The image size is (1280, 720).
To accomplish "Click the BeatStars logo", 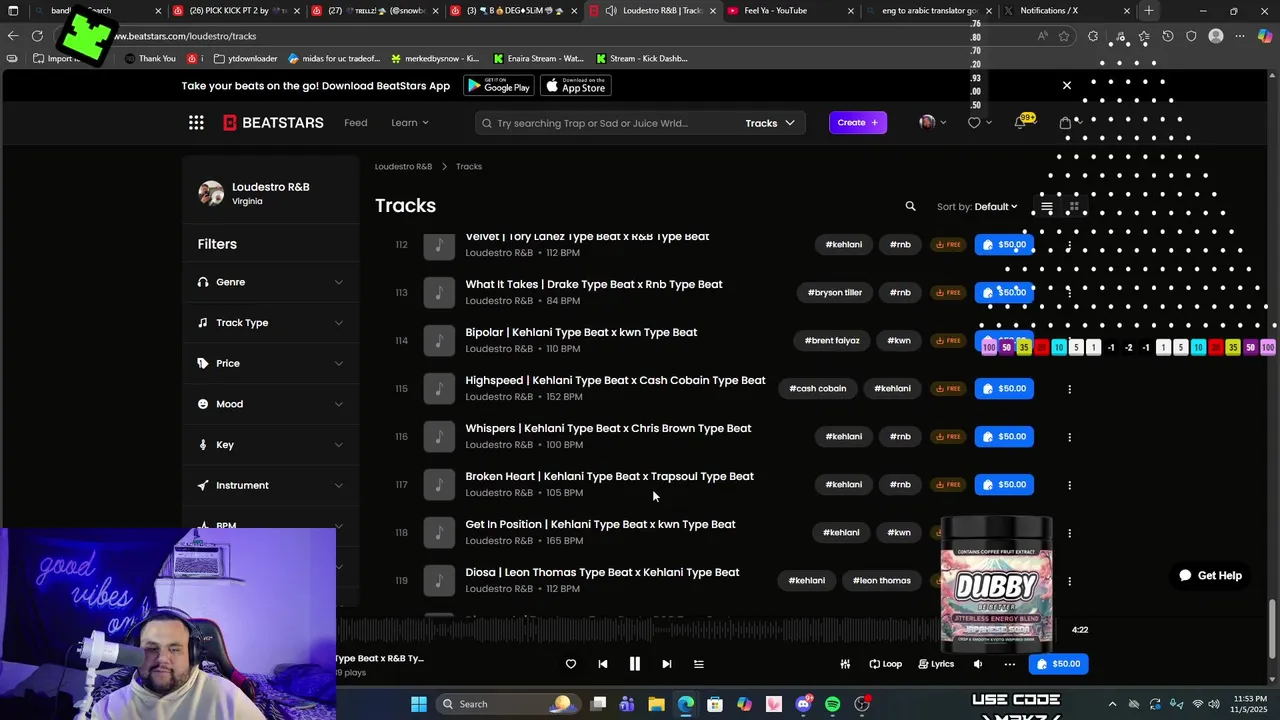I will 273,123.
